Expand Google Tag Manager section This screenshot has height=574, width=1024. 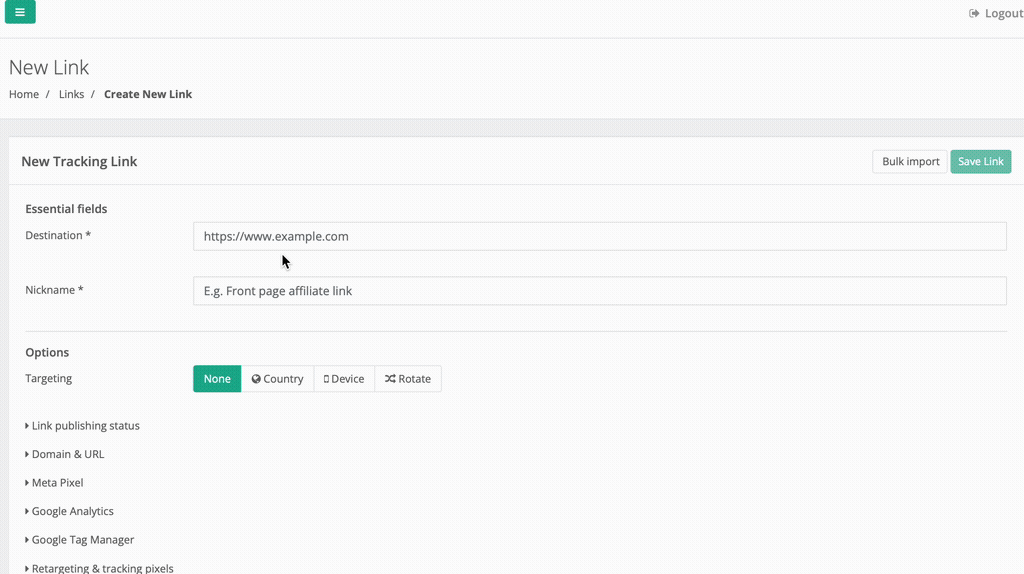(82, 540)
